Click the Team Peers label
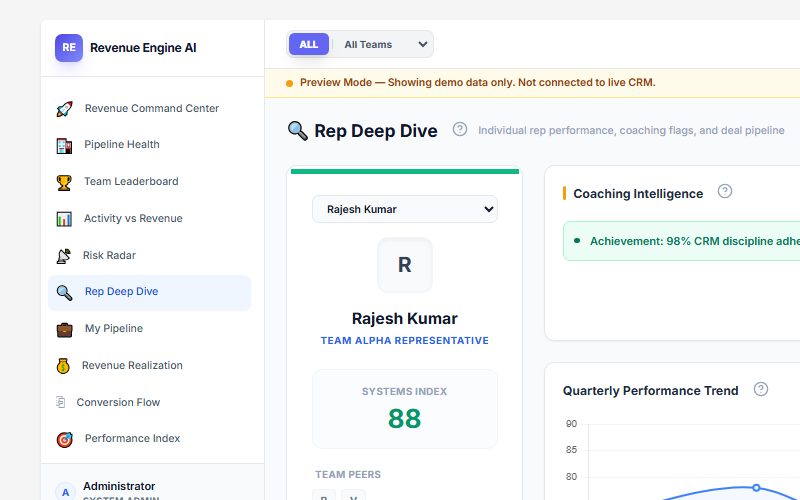The width and height of the screenshot is (800, 500). click(348, 474)
